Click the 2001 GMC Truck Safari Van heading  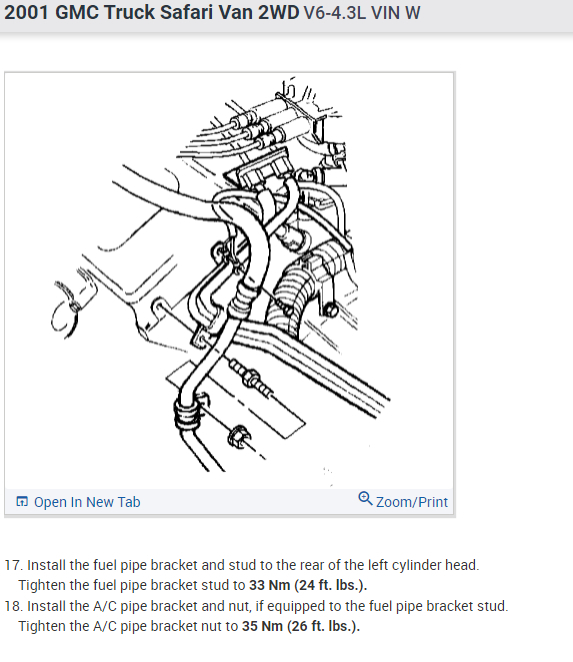pyautogui.click(x=151, y=12)
